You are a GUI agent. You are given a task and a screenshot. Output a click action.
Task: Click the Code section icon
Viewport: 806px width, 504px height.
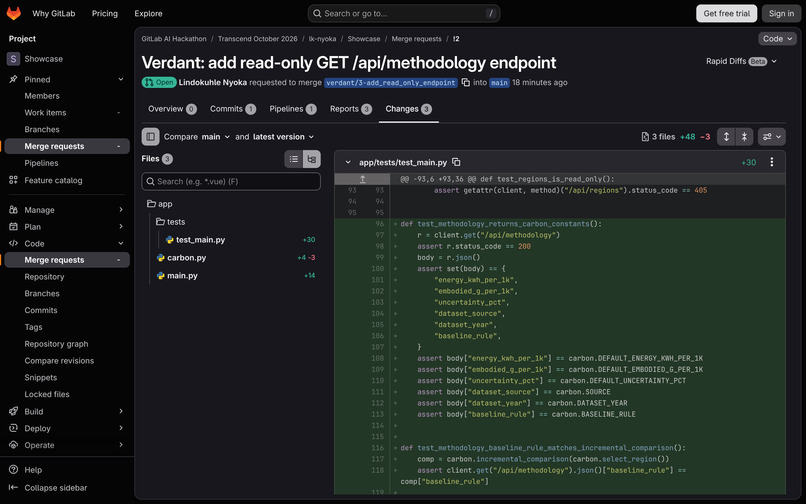13,243
